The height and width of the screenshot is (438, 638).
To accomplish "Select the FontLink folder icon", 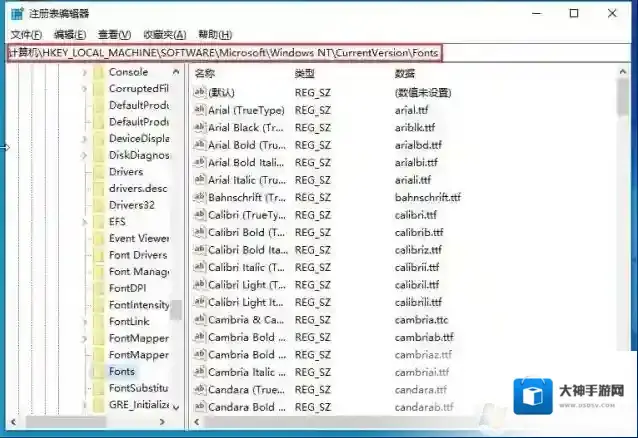I will 99,322.
